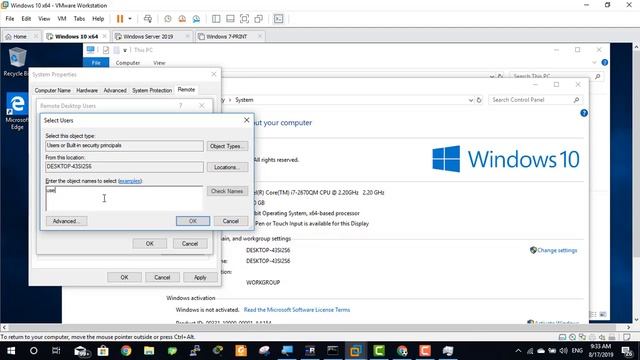
Task: Open File Explorer from the taskbar
Action: click(149, 351)
